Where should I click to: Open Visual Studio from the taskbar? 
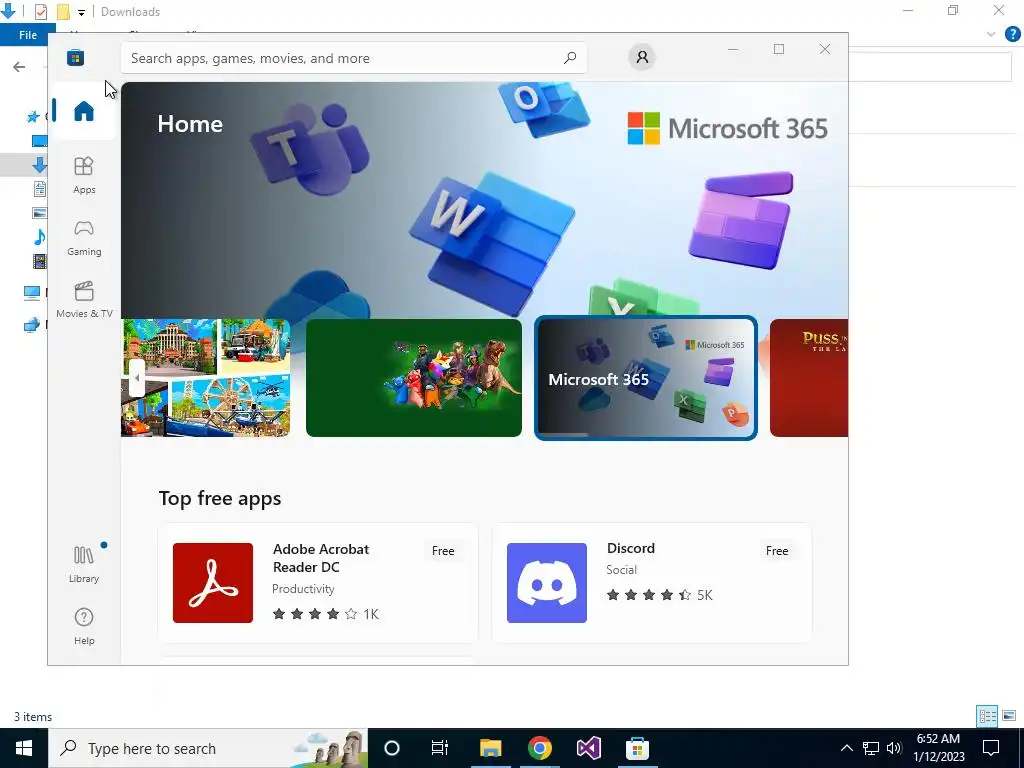click(x=588, y=748)
